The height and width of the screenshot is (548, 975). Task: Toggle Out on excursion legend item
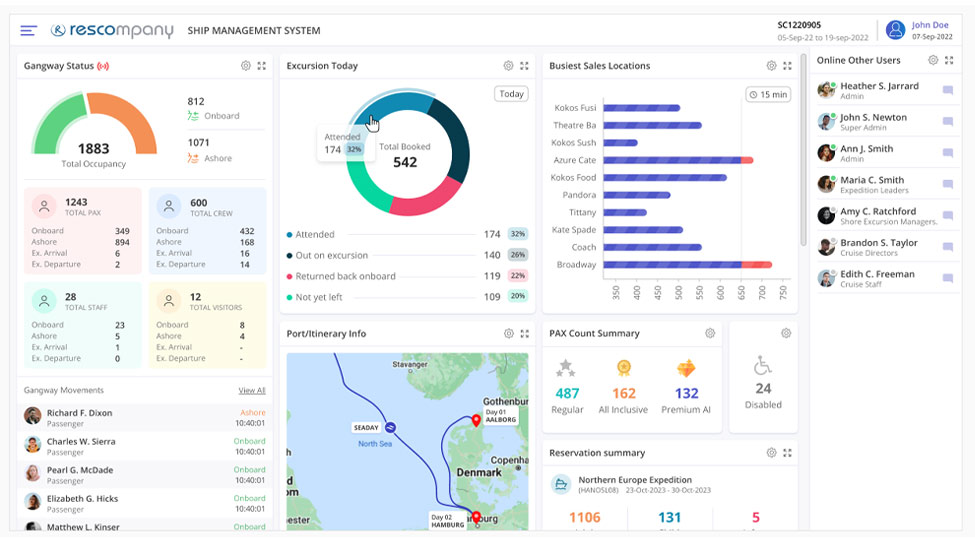coord(331,256)
